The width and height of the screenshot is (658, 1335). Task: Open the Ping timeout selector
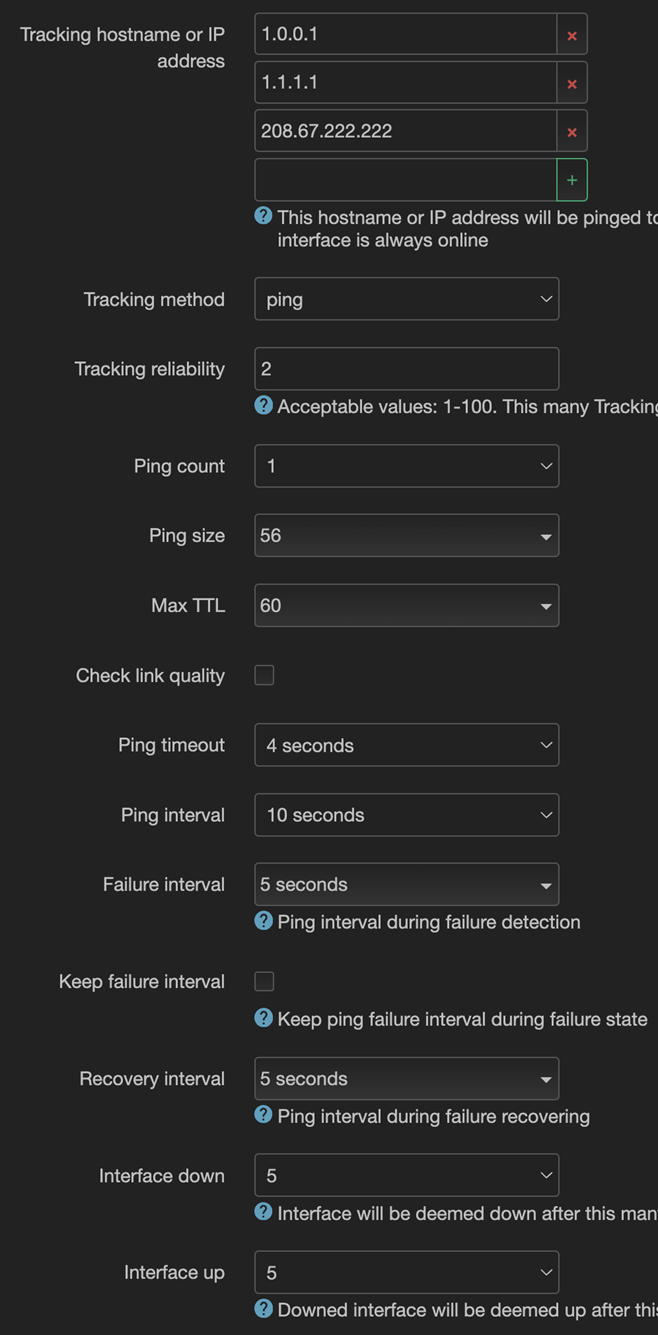point(406,745)
